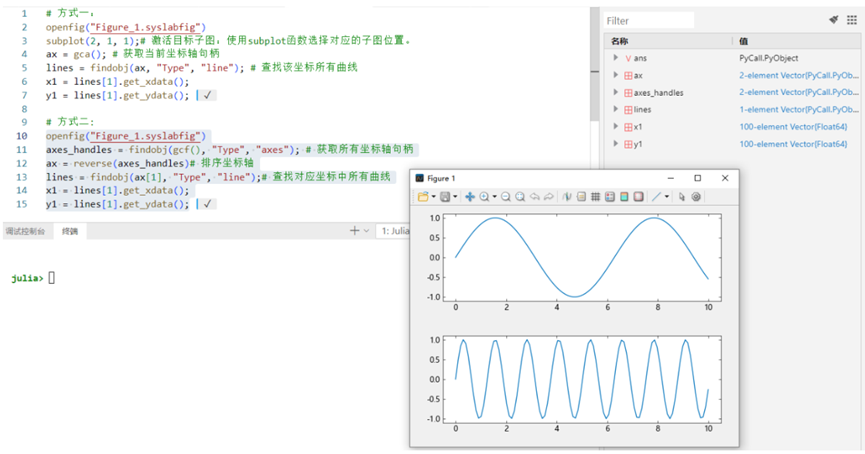Toggle grid lines icon in Figure 1 toolbar
This screenshot has width=865, height=454.
pos(595,197)
